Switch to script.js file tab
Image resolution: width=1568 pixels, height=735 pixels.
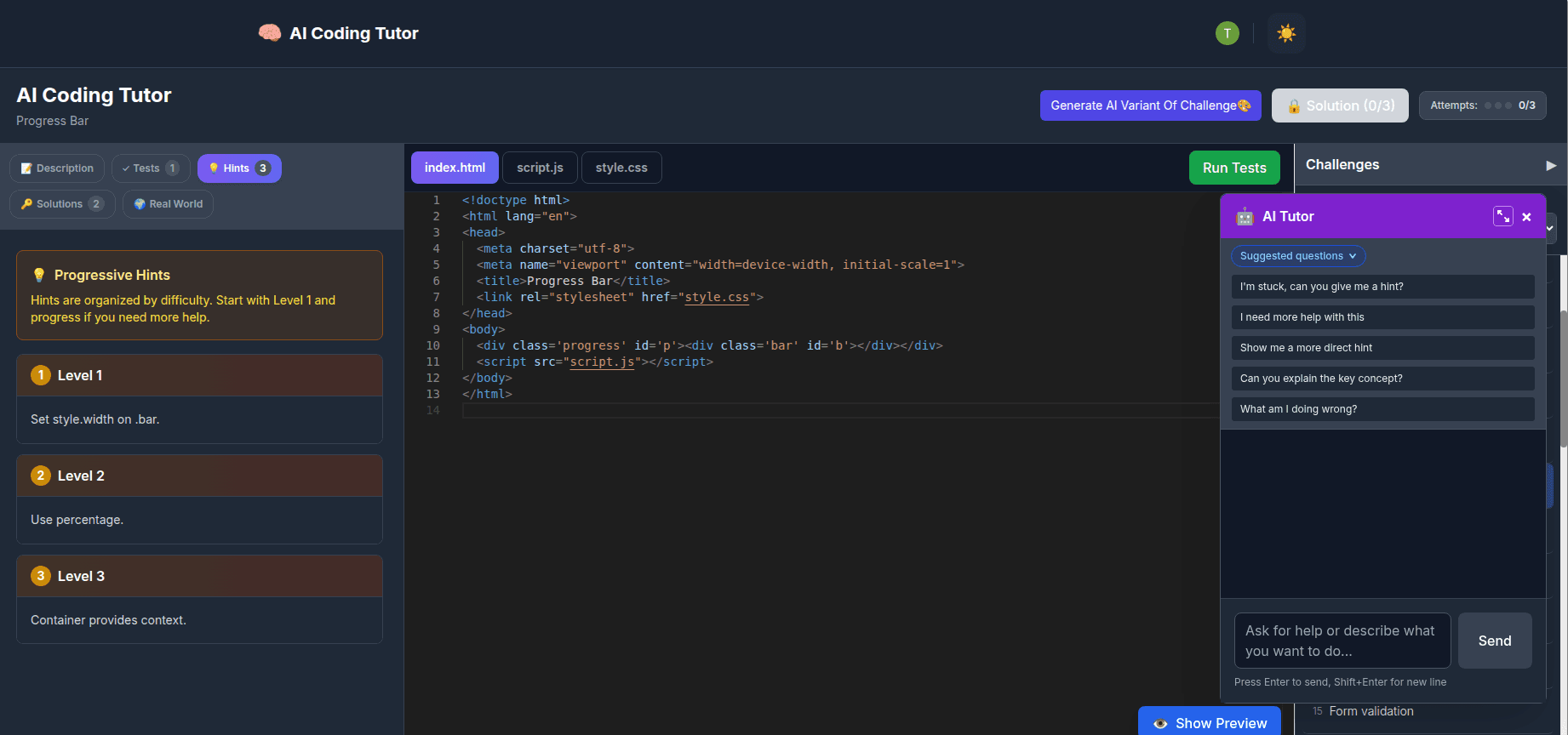point(540,168)
